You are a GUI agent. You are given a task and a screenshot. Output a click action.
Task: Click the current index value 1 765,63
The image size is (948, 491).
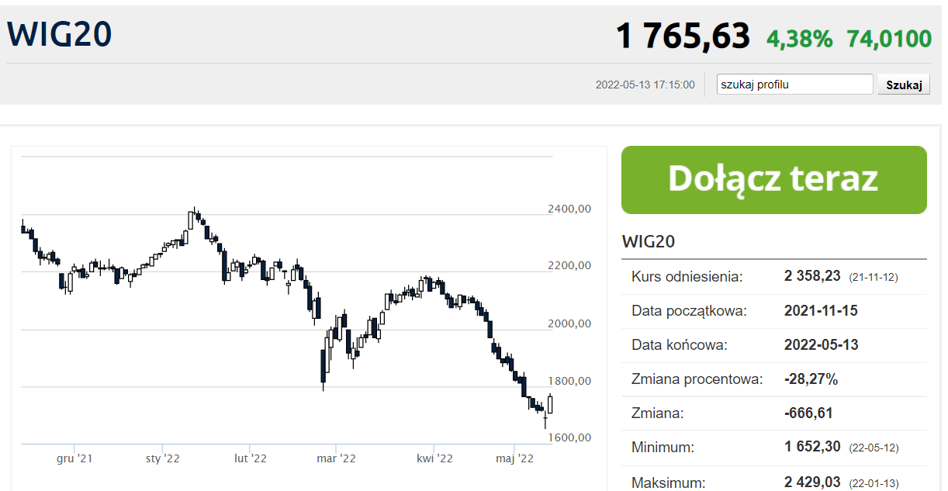(x=682, y=36)
